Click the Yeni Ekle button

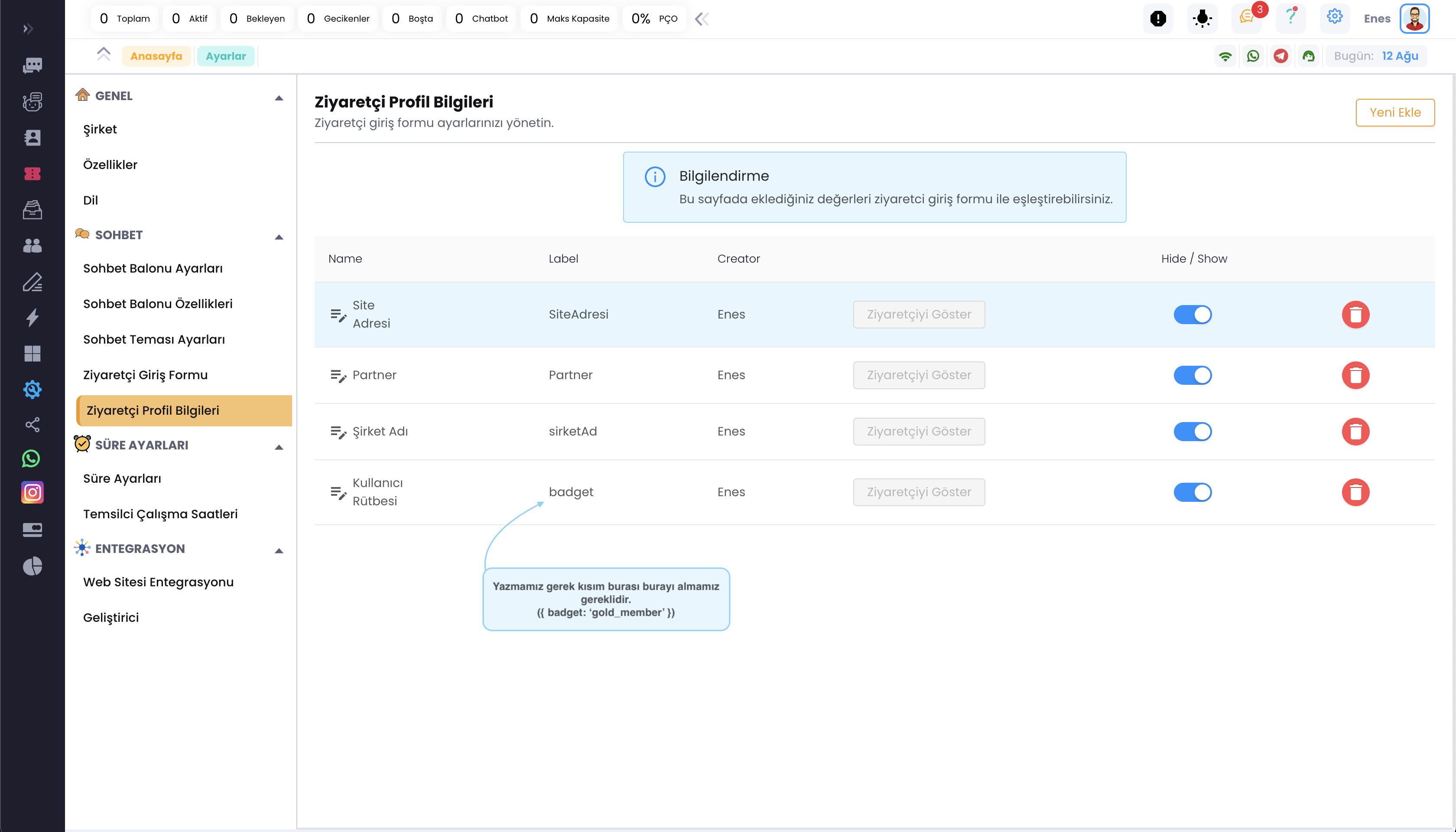(x=1394, y=112)
